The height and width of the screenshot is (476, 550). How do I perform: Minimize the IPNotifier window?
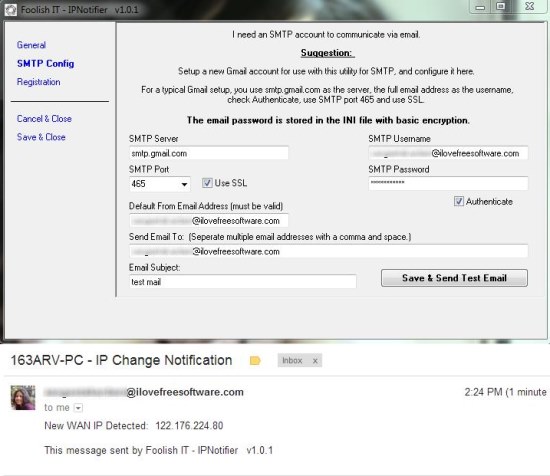tap(480, 7)
